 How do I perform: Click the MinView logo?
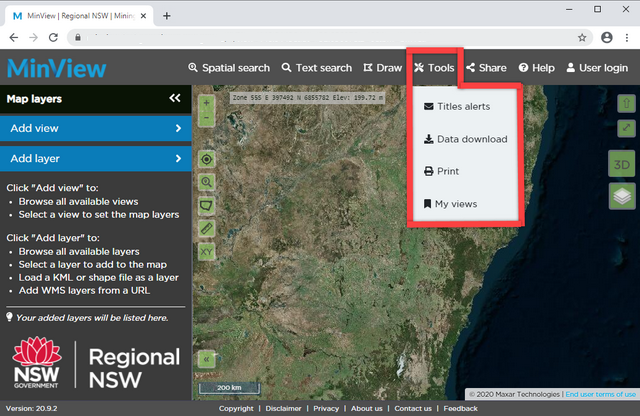(57, 68)
